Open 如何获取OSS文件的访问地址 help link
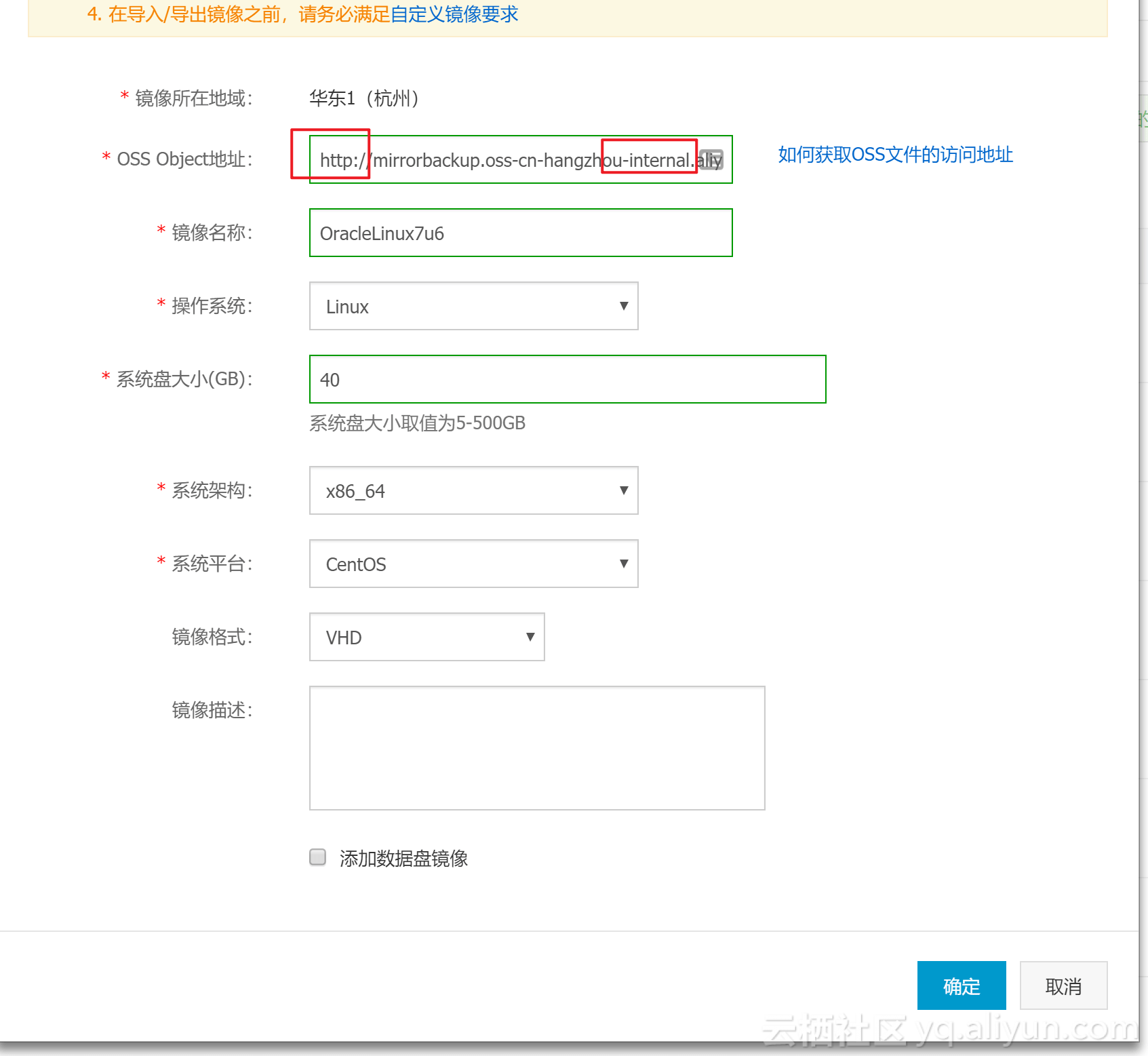This screenshot has height=1056, width=1148. [x=895, y=155]
